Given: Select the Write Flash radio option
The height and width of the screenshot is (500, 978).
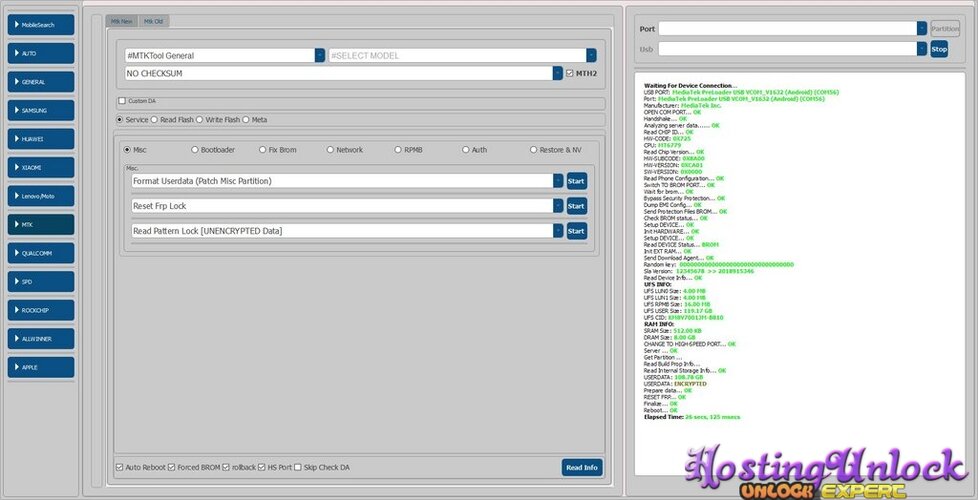Looking at the screenshot, I should (x=200, y=120).
